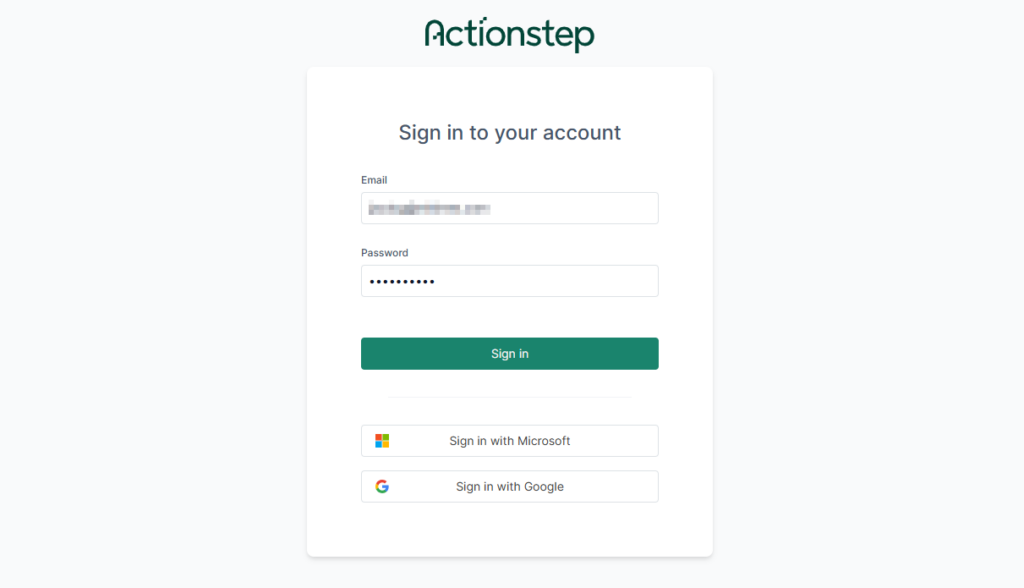Image resolution: width=1024 pixels, height=588 pixels.
Task: Click the divider line below Sign in button
Action: coord(509,397)
